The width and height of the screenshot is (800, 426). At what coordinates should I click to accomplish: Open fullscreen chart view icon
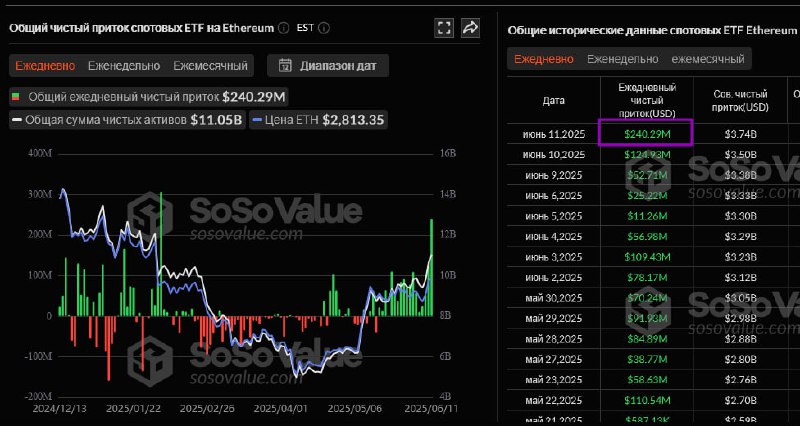[x=444, y=28]
